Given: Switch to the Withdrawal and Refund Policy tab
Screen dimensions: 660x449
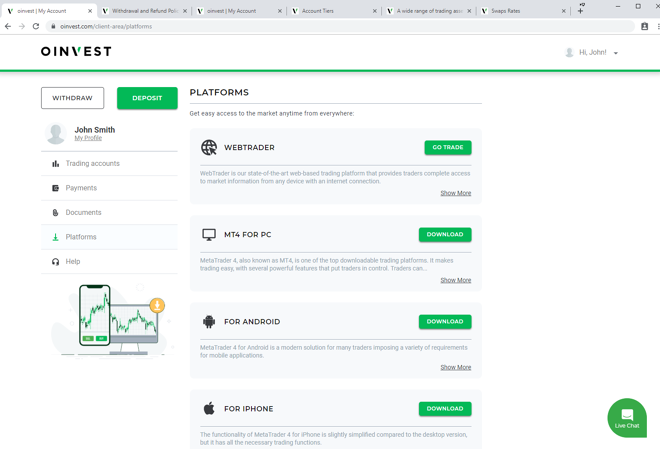Looking at the screenshot, I should click(144, 11).
